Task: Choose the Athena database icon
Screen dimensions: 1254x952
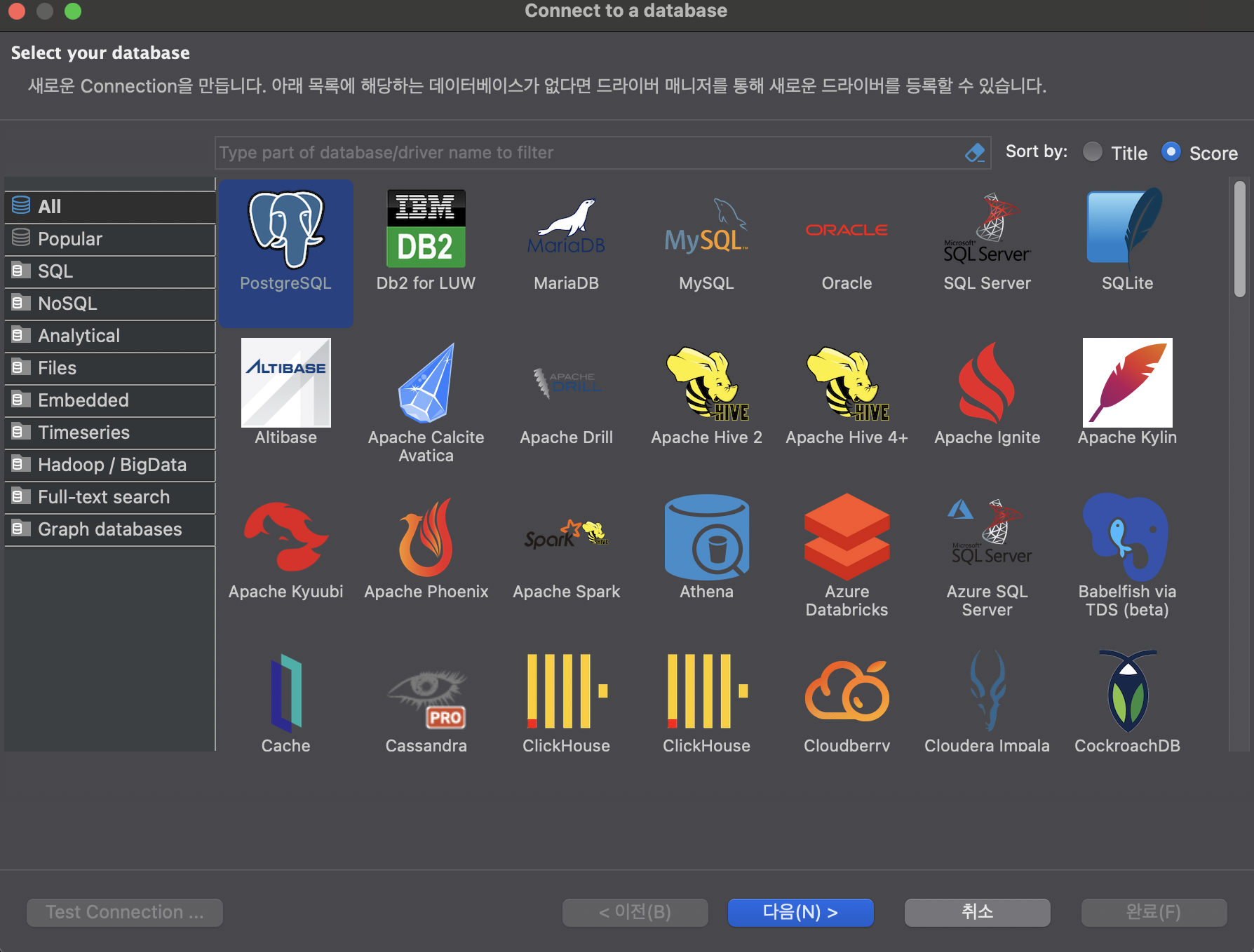Action: point(706,537)
